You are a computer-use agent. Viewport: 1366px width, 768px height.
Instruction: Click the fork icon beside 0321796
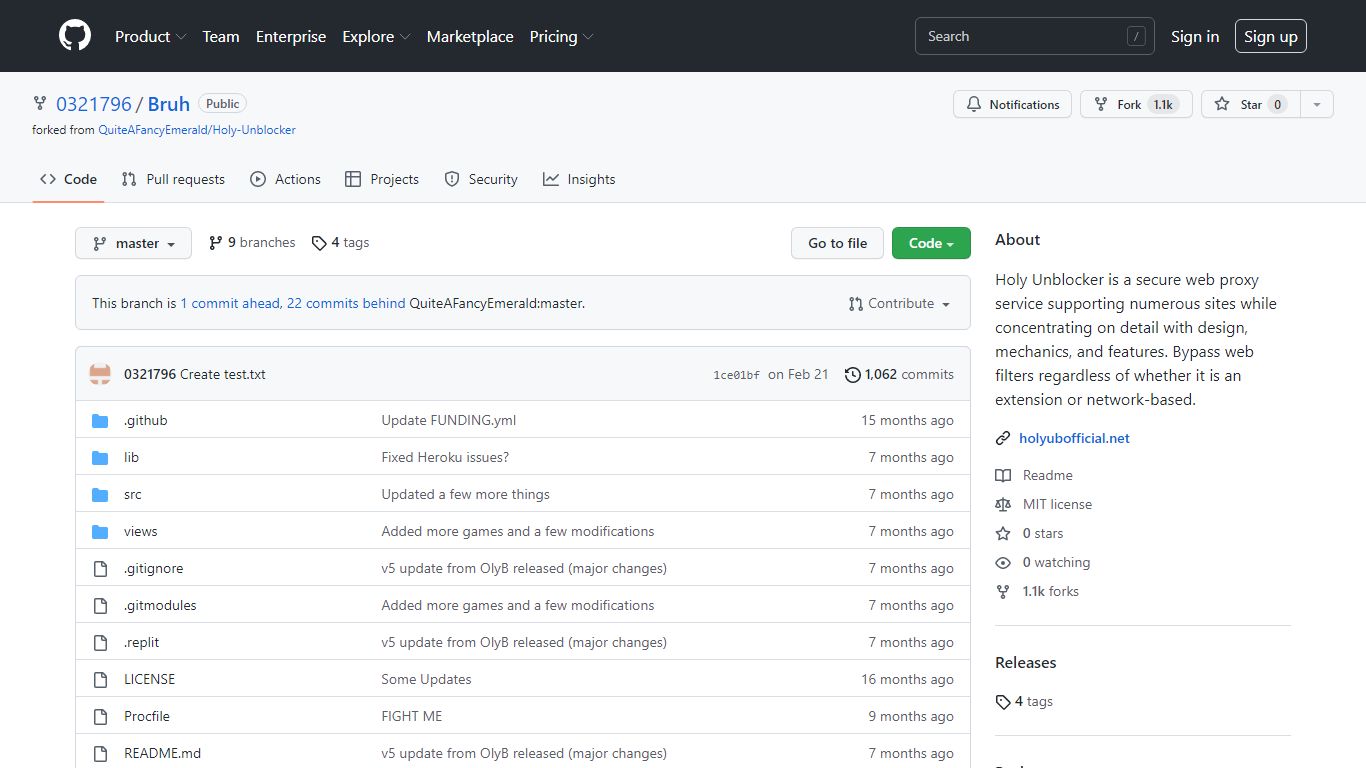(40, 103)
